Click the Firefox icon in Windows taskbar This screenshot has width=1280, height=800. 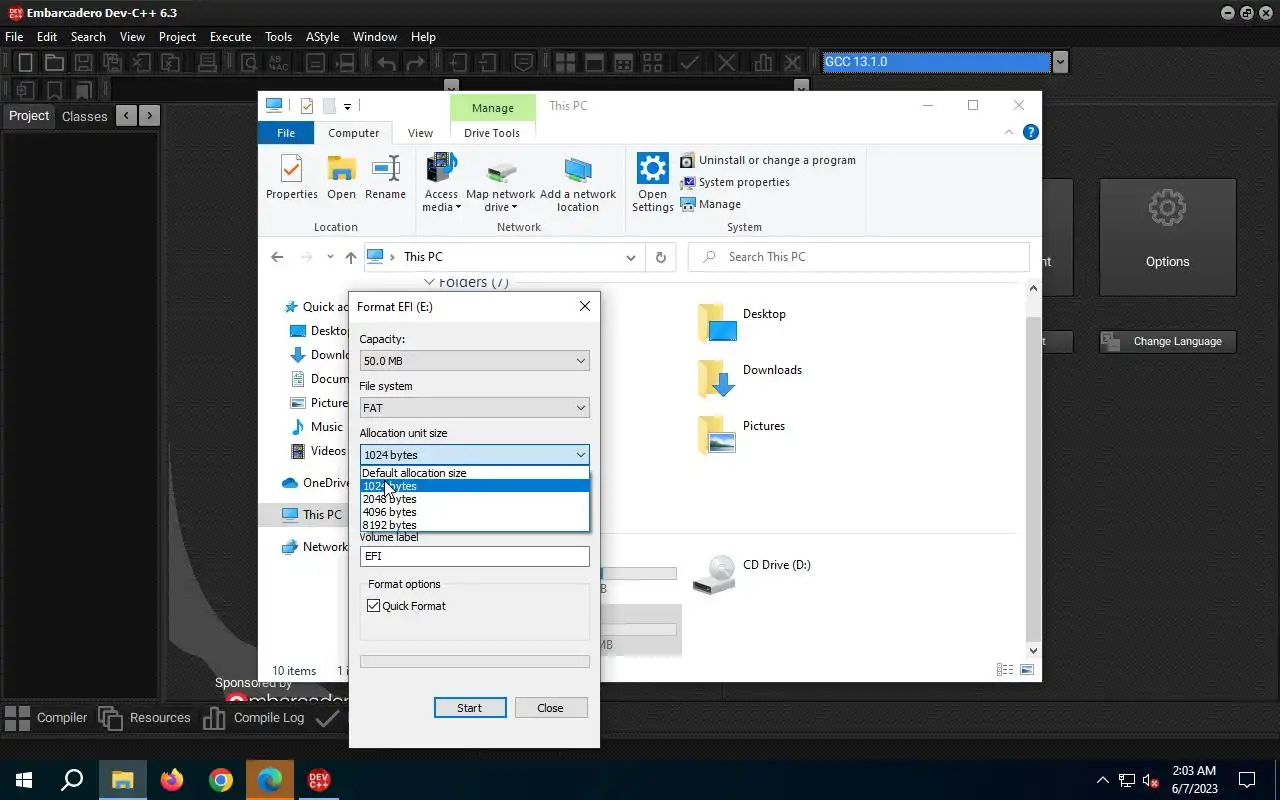(172, 780)
